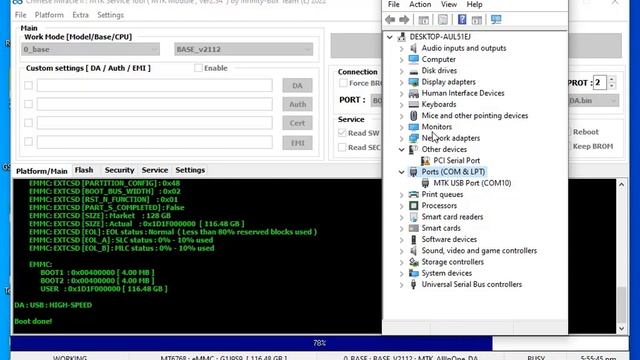
Task: Click the Back arrow in Device Manager toolbar
Action: pyautogui.click(x=390, y=19)
